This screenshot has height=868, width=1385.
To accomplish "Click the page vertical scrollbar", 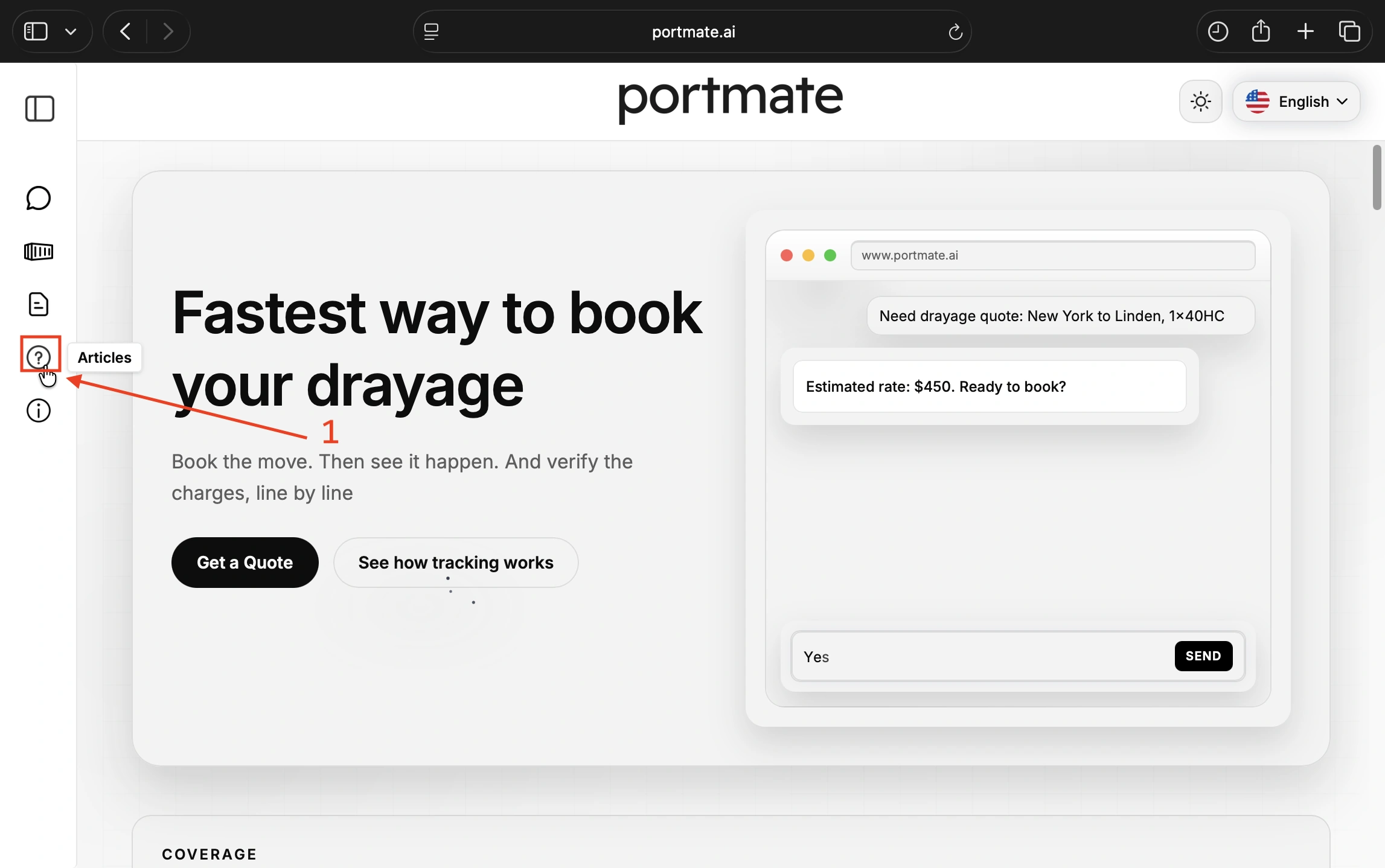I will pos(1377,177).
